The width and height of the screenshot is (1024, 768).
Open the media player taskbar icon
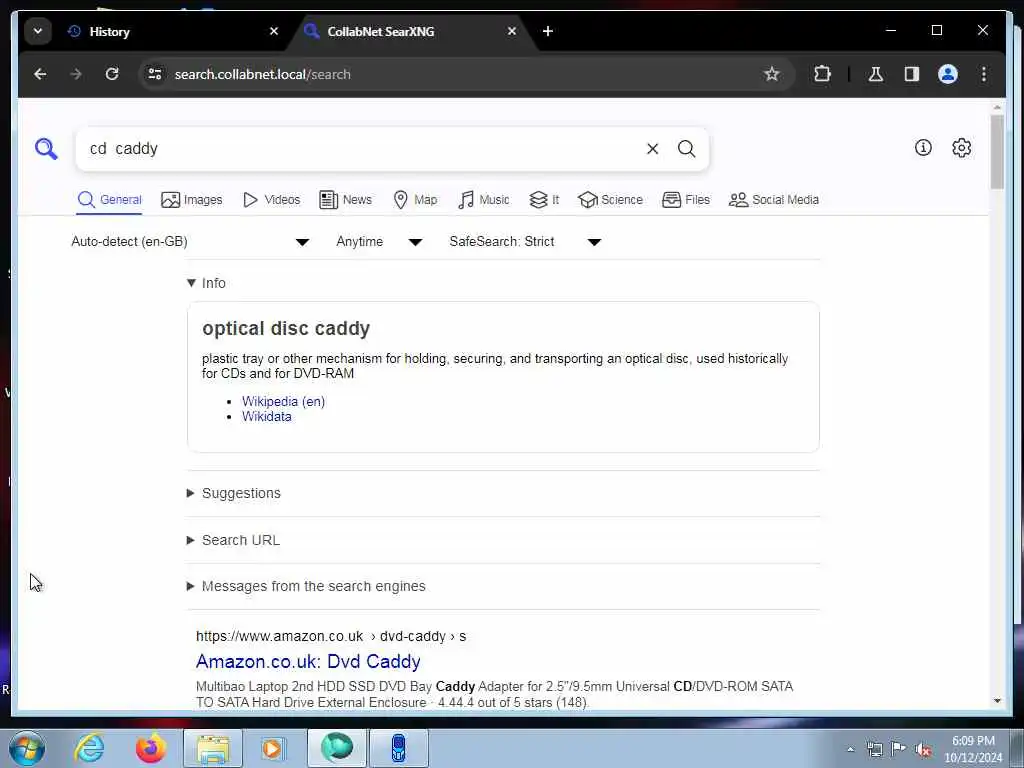(x=272, y=748)
